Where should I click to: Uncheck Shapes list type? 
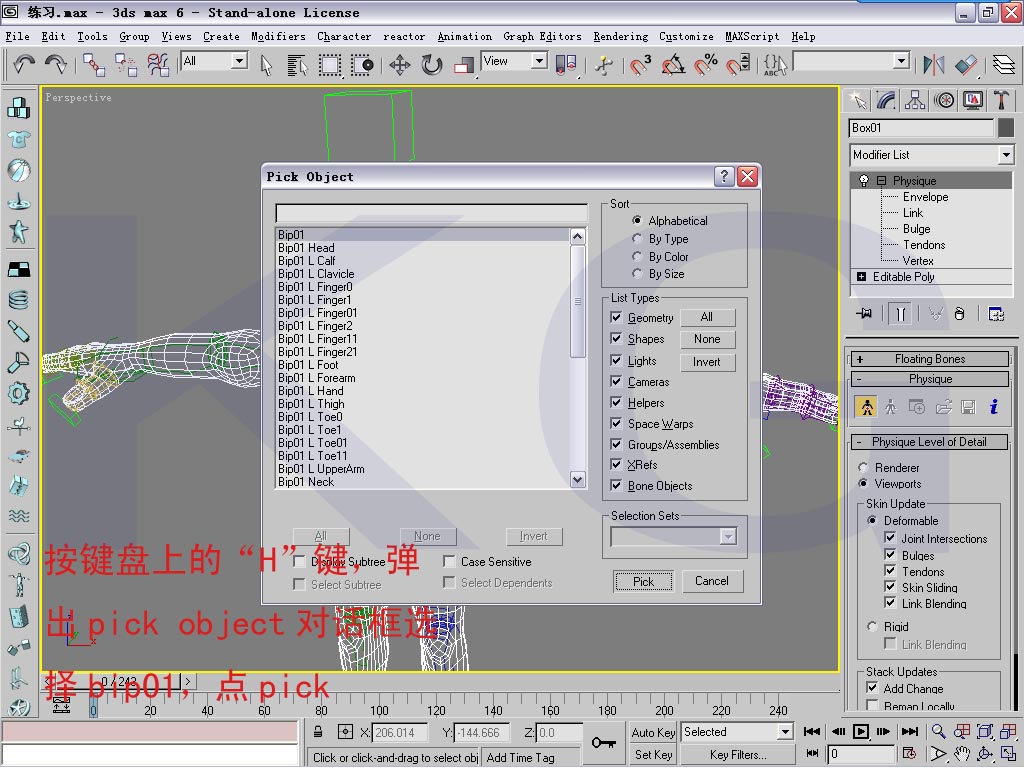click(x=616, y=338)
